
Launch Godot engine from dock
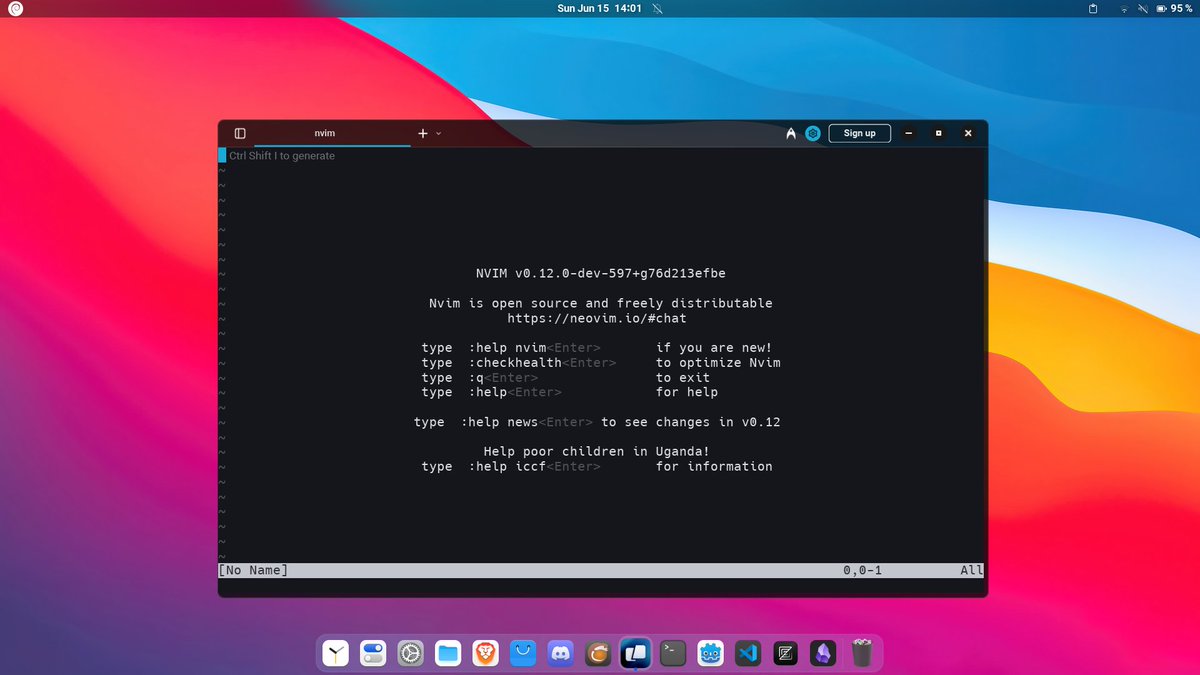(x=711, y=653)
